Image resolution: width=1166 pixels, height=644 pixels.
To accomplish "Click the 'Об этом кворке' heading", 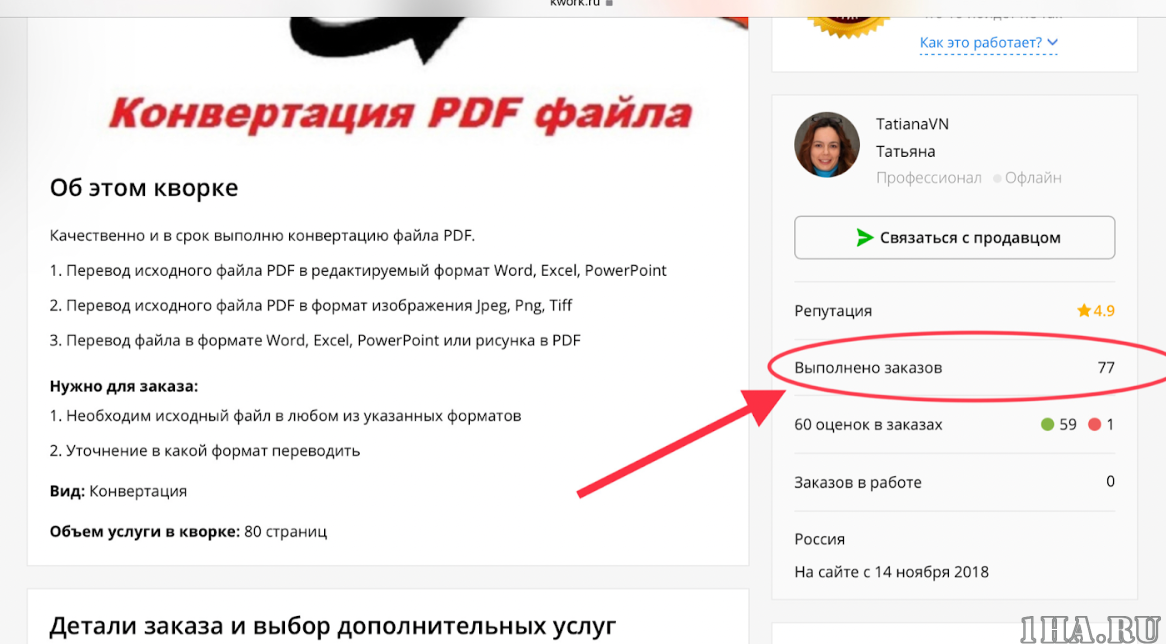I will 144,187.
